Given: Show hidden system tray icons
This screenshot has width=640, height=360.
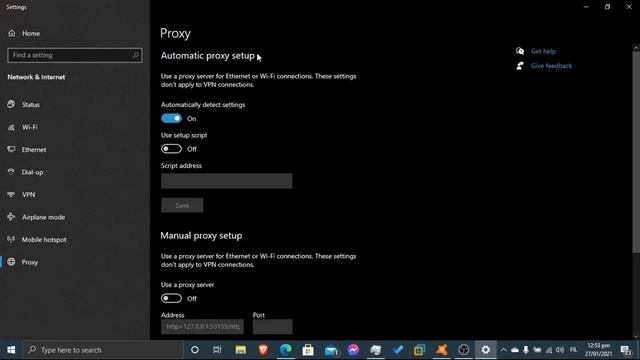Looking at the screenshot, I should click(503, 350).
